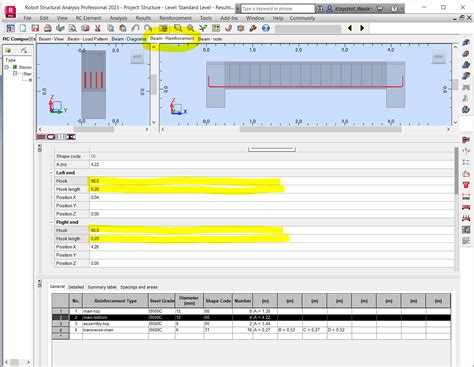Collapse the Right end property group
The width and height of the screenshot is (474, 367).
[51, 222]
